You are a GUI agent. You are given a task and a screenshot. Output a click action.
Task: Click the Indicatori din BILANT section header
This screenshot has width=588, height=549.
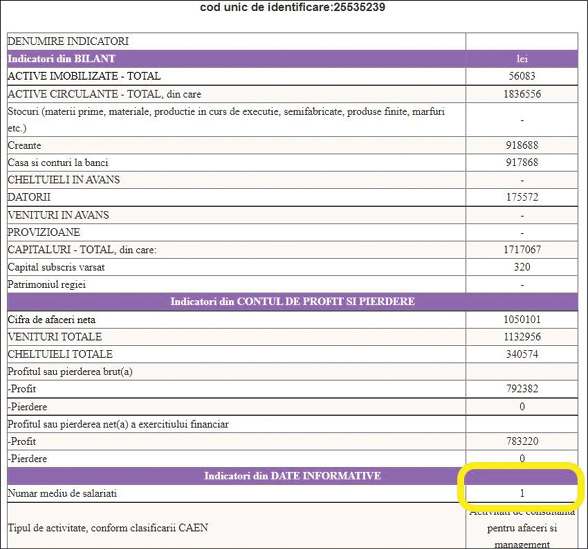(x=62, y=58)
